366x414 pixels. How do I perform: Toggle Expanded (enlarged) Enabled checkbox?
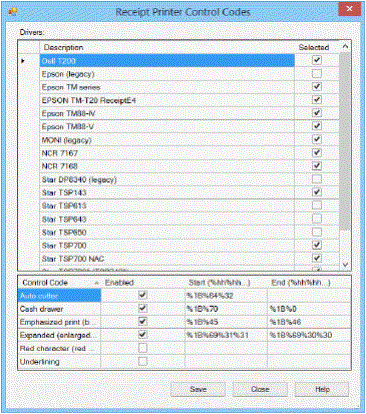coord(143,335)
